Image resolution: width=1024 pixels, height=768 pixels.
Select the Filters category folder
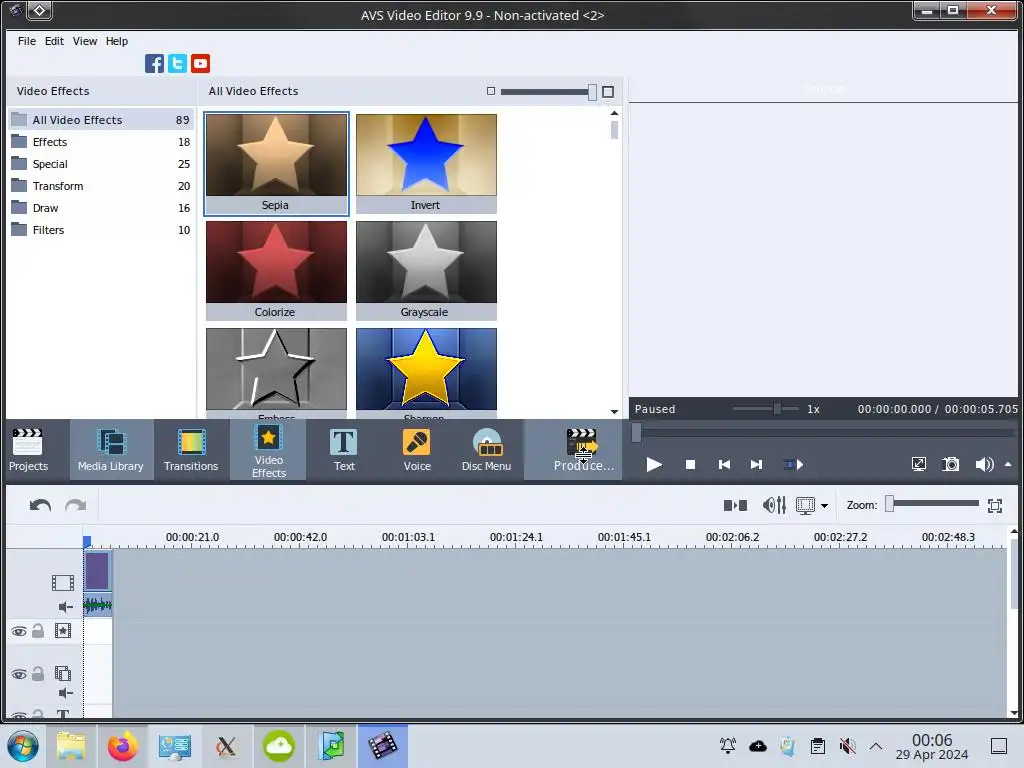tap(101, 230)
